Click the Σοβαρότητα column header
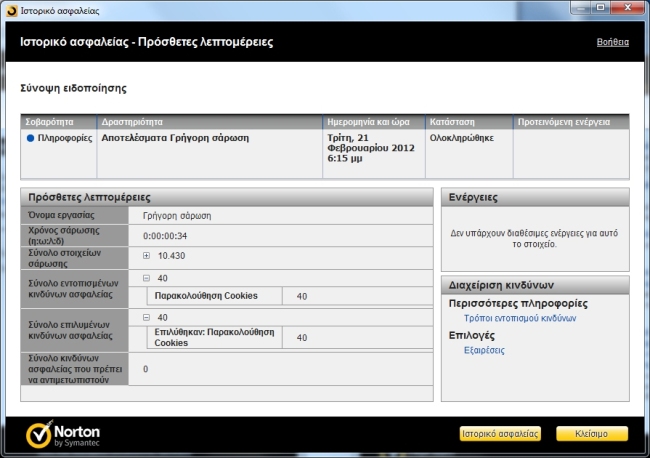 coord(58,121)
